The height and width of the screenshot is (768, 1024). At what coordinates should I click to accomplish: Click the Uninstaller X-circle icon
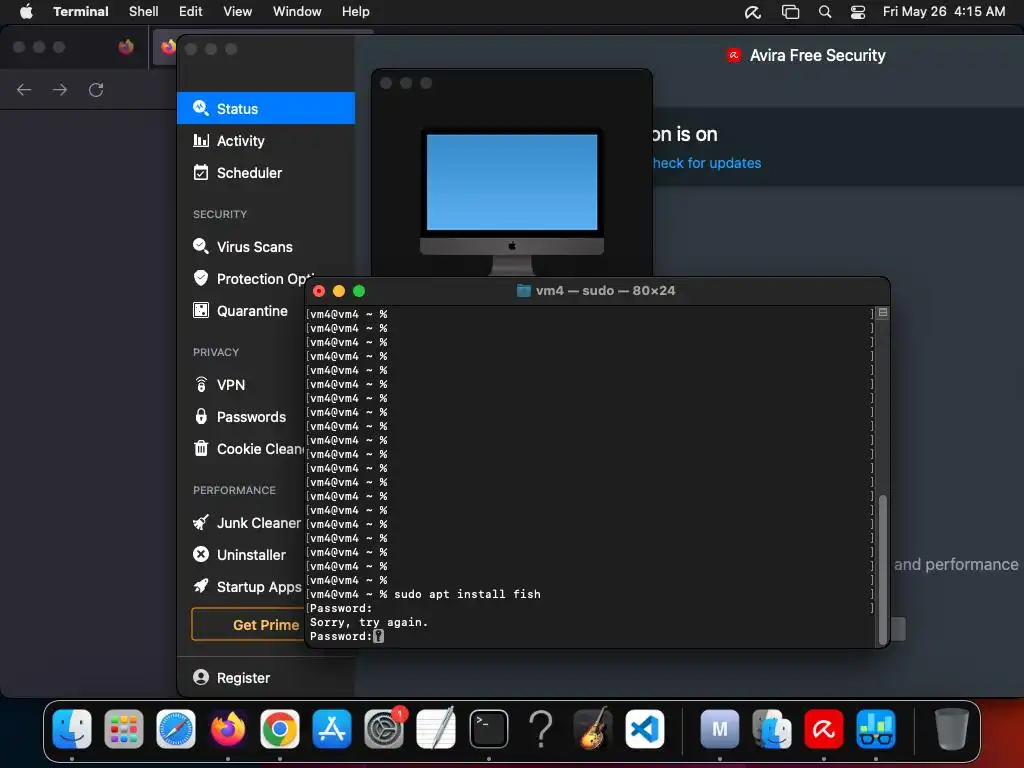point(201,554)
